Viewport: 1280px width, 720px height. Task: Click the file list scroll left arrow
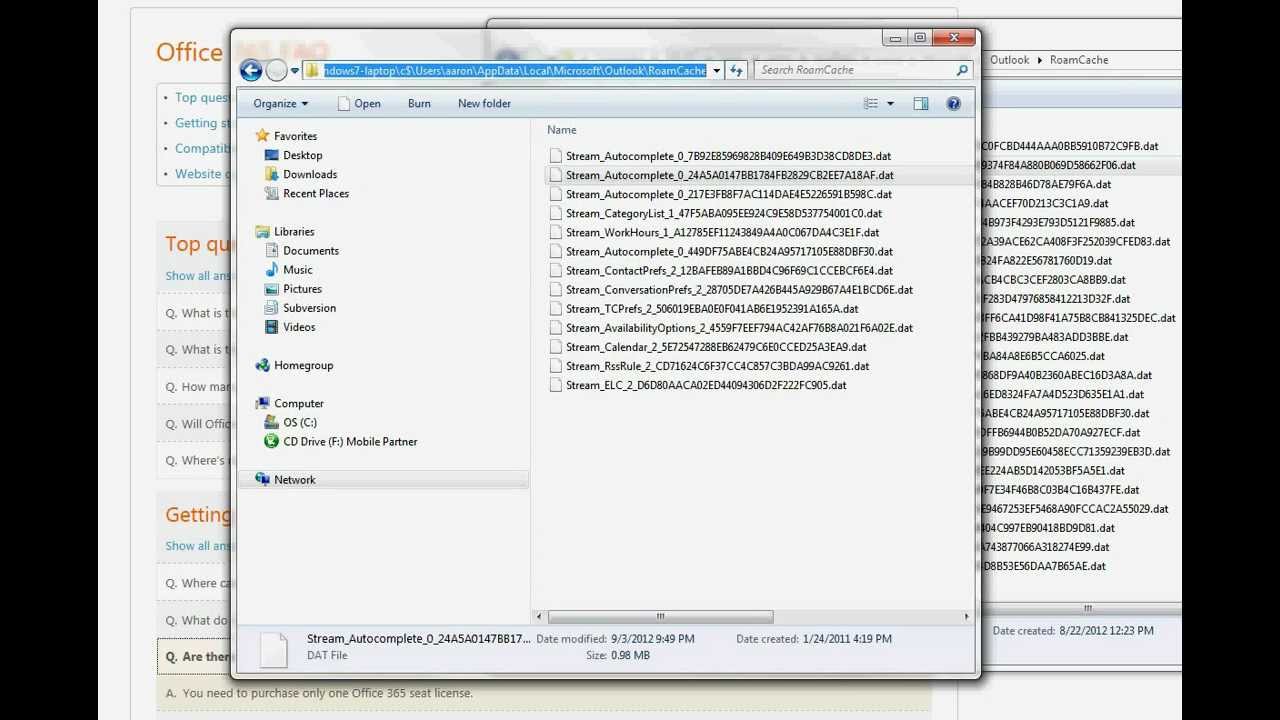(540, 616)
